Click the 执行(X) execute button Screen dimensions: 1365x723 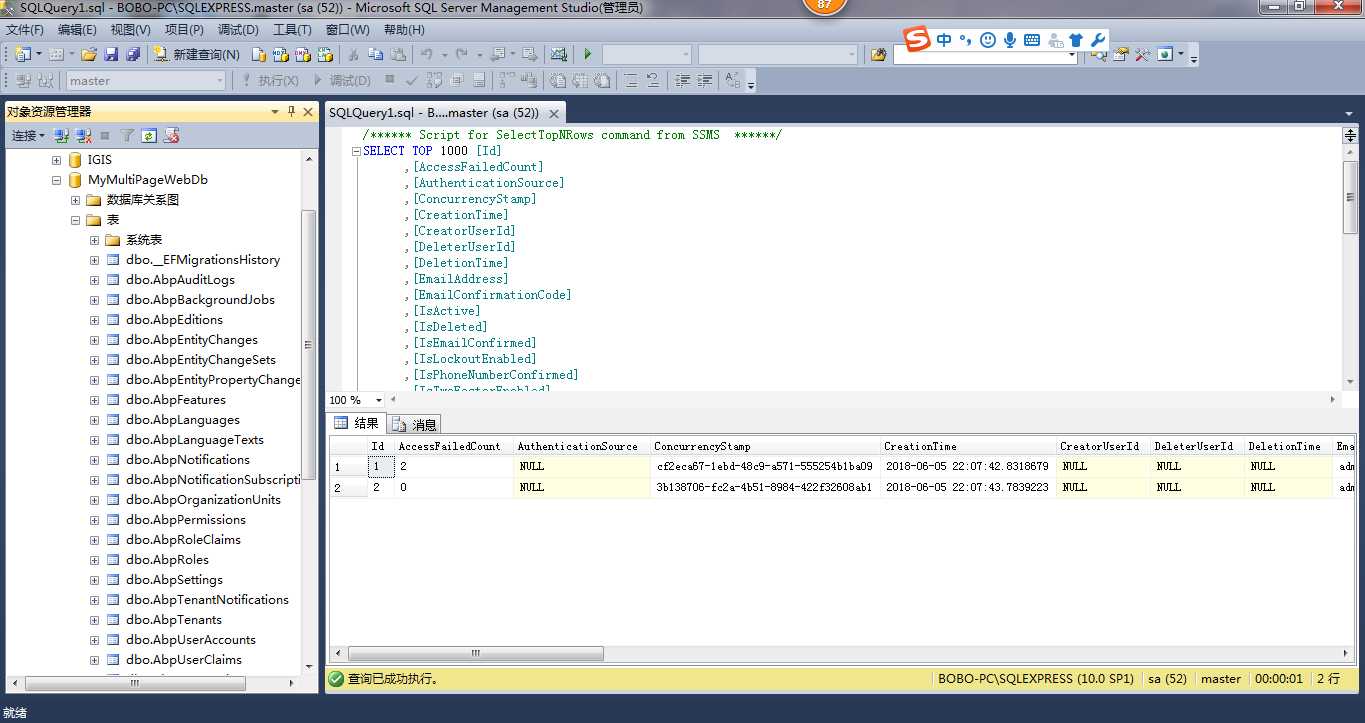pos(270,80)
